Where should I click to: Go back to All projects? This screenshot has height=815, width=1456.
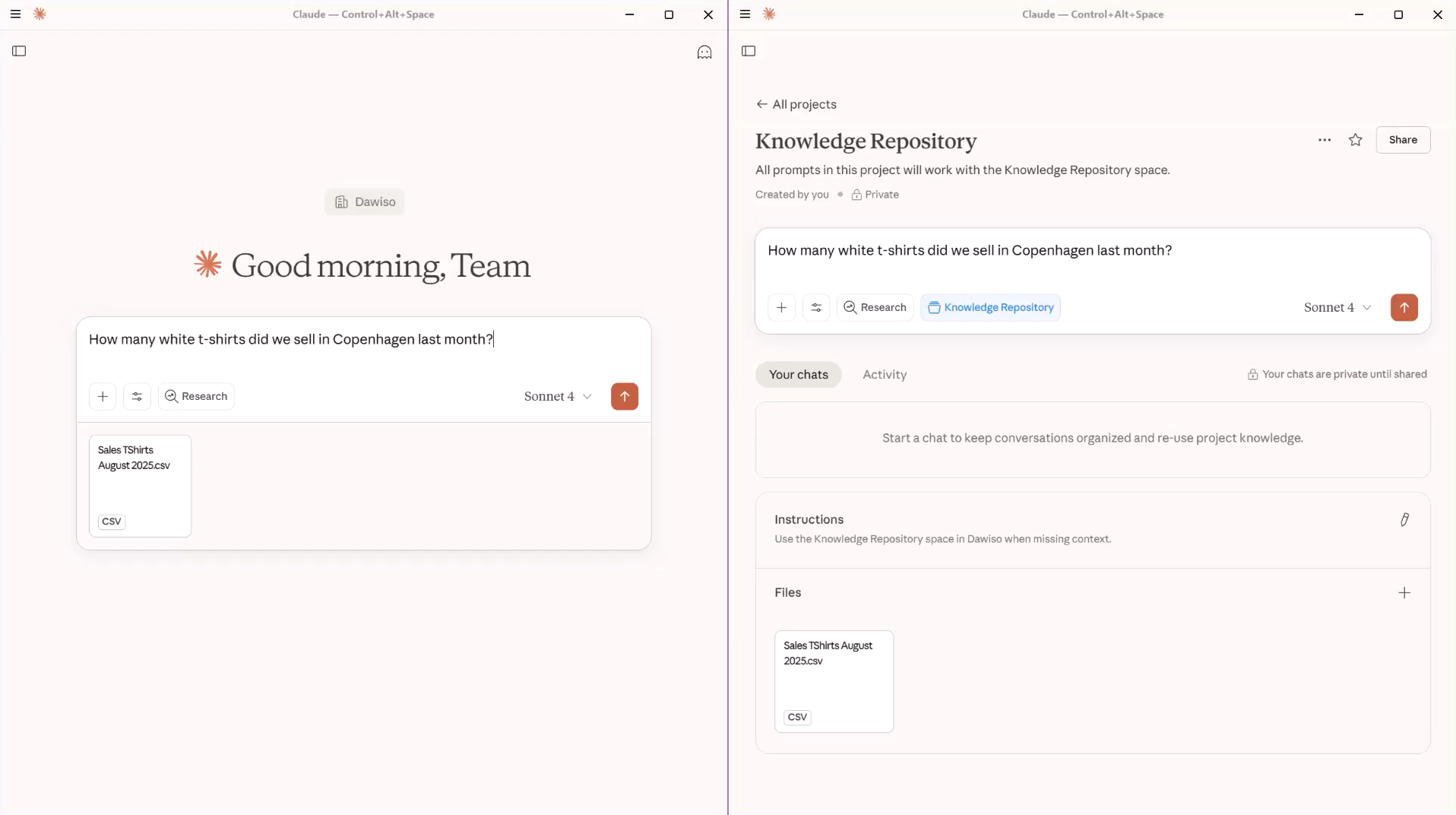[x=796, y=104]
